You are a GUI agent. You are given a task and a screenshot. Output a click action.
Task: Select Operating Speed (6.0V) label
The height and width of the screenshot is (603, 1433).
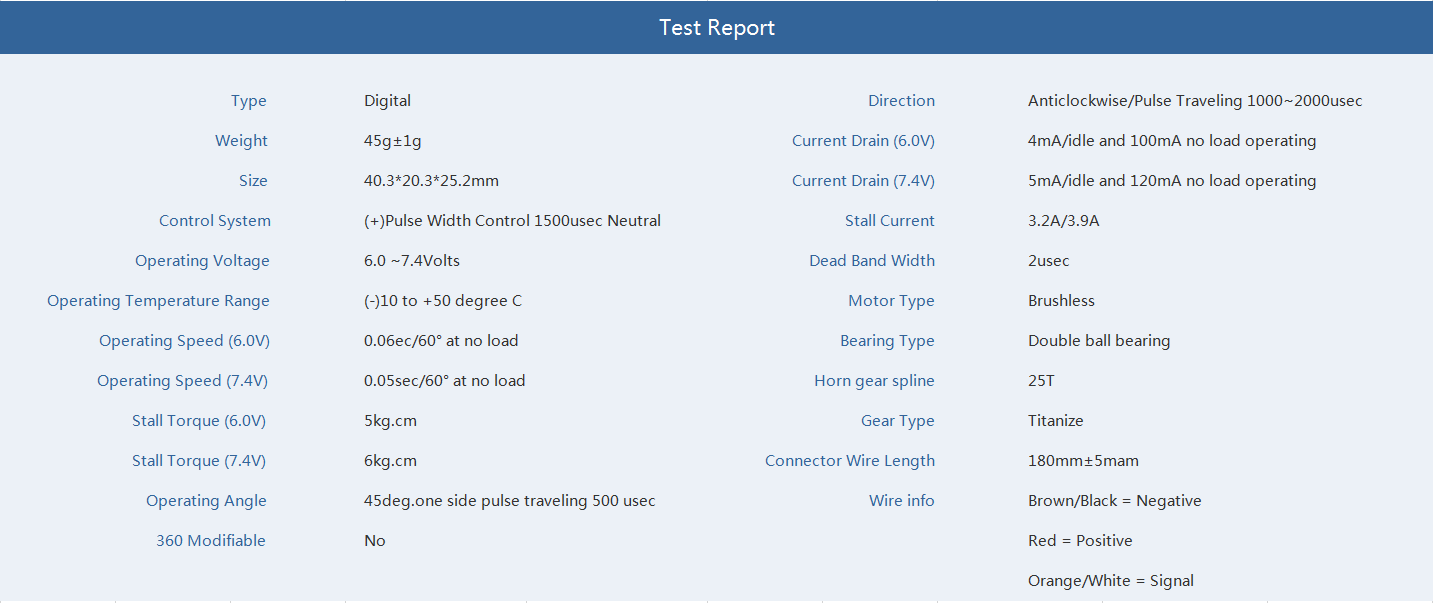point(184,341)
